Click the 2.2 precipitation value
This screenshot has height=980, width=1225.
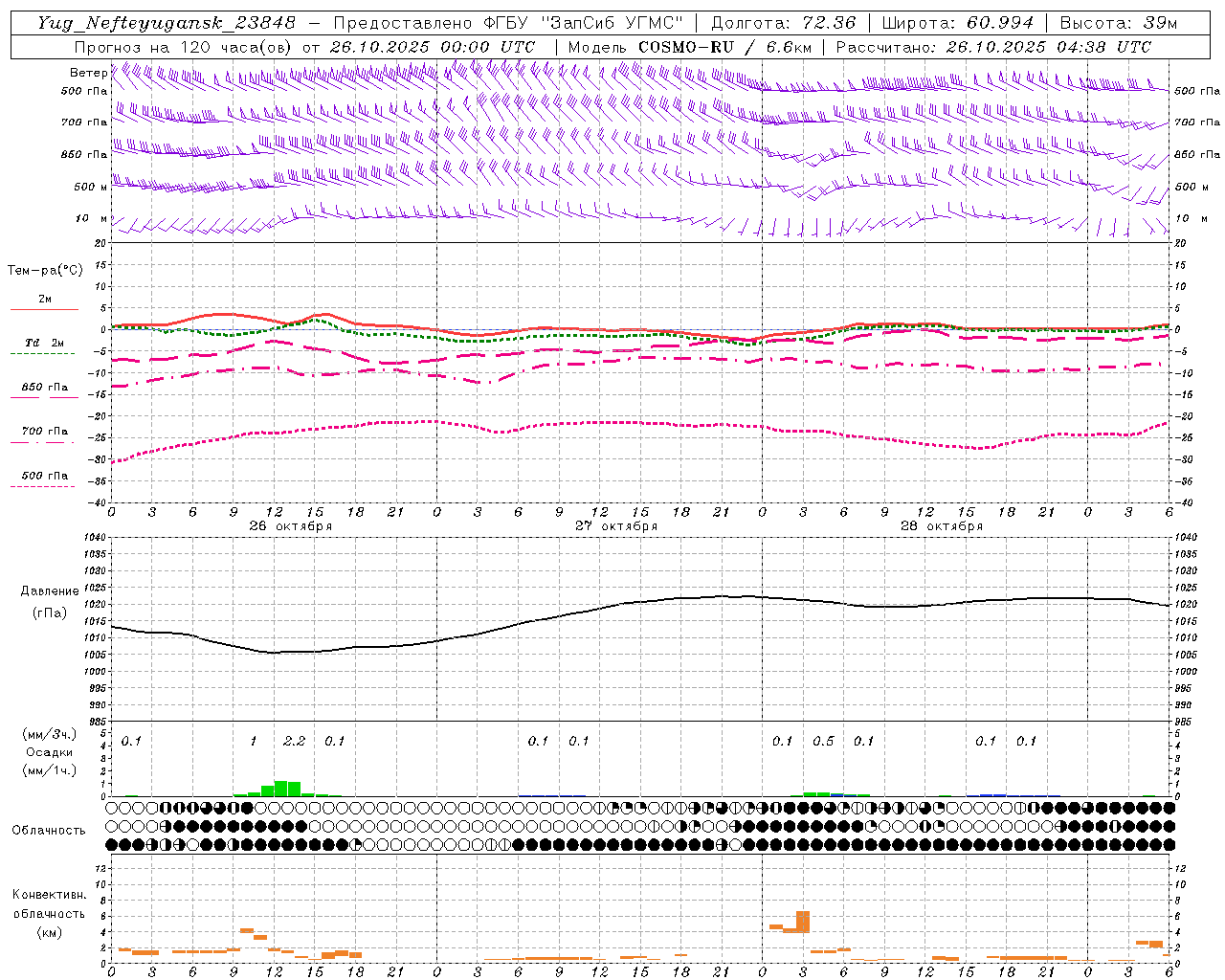tap(294, 741)
